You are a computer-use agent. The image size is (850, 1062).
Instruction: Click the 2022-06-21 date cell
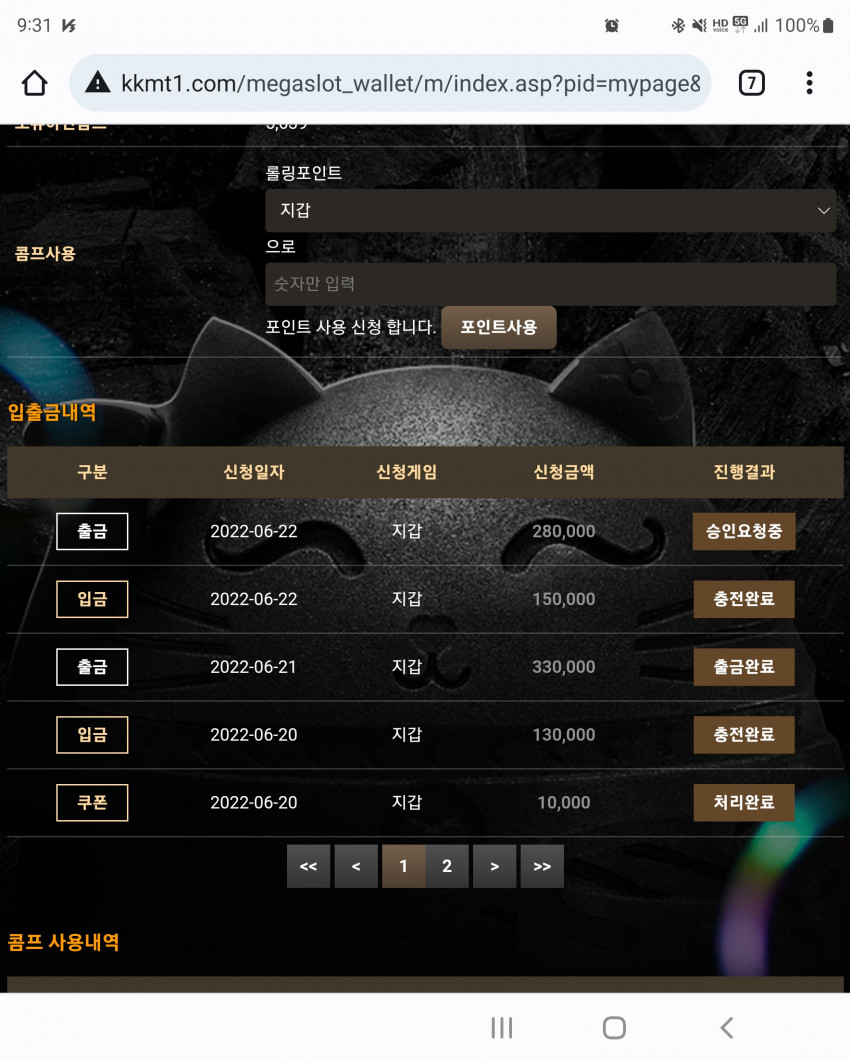pos(253,666)
